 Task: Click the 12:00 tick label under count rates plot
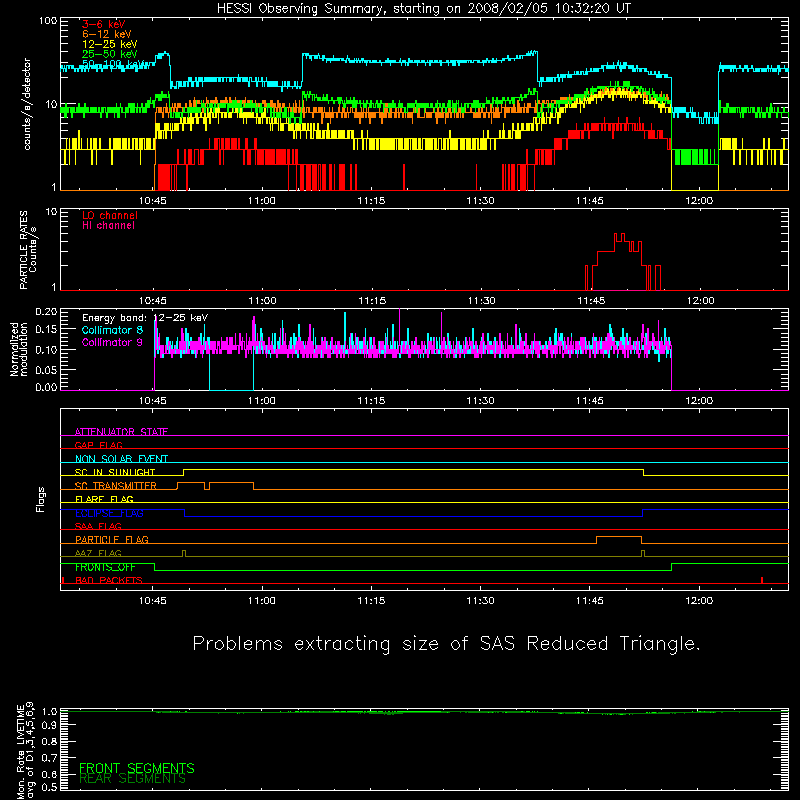point(699,201)
